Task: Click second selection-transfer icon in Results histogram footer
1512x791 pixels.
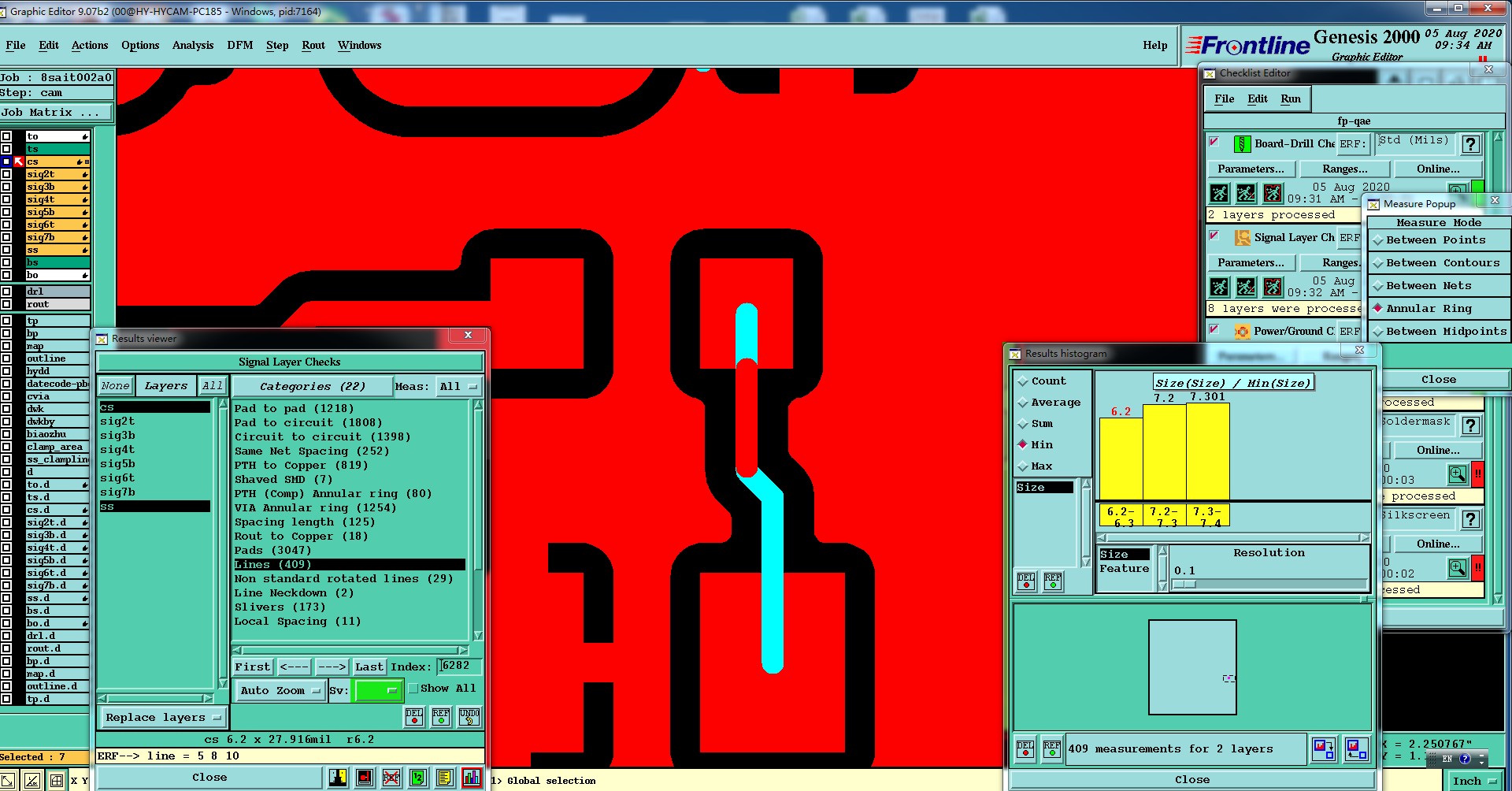Action: [x=1357, y=748]
